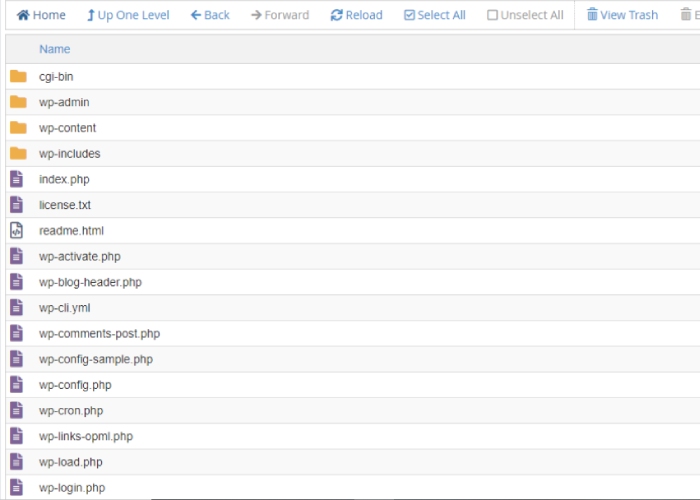700x500 pixels.
Task: Click Unselect All
Action: (525, 15)
